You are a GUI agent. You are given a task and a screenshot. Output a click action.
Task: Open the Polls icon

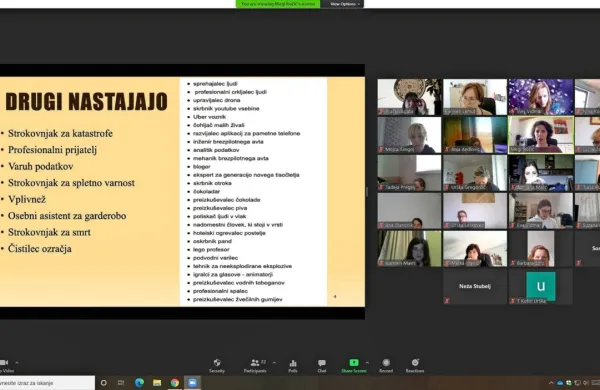coord(293,363)
